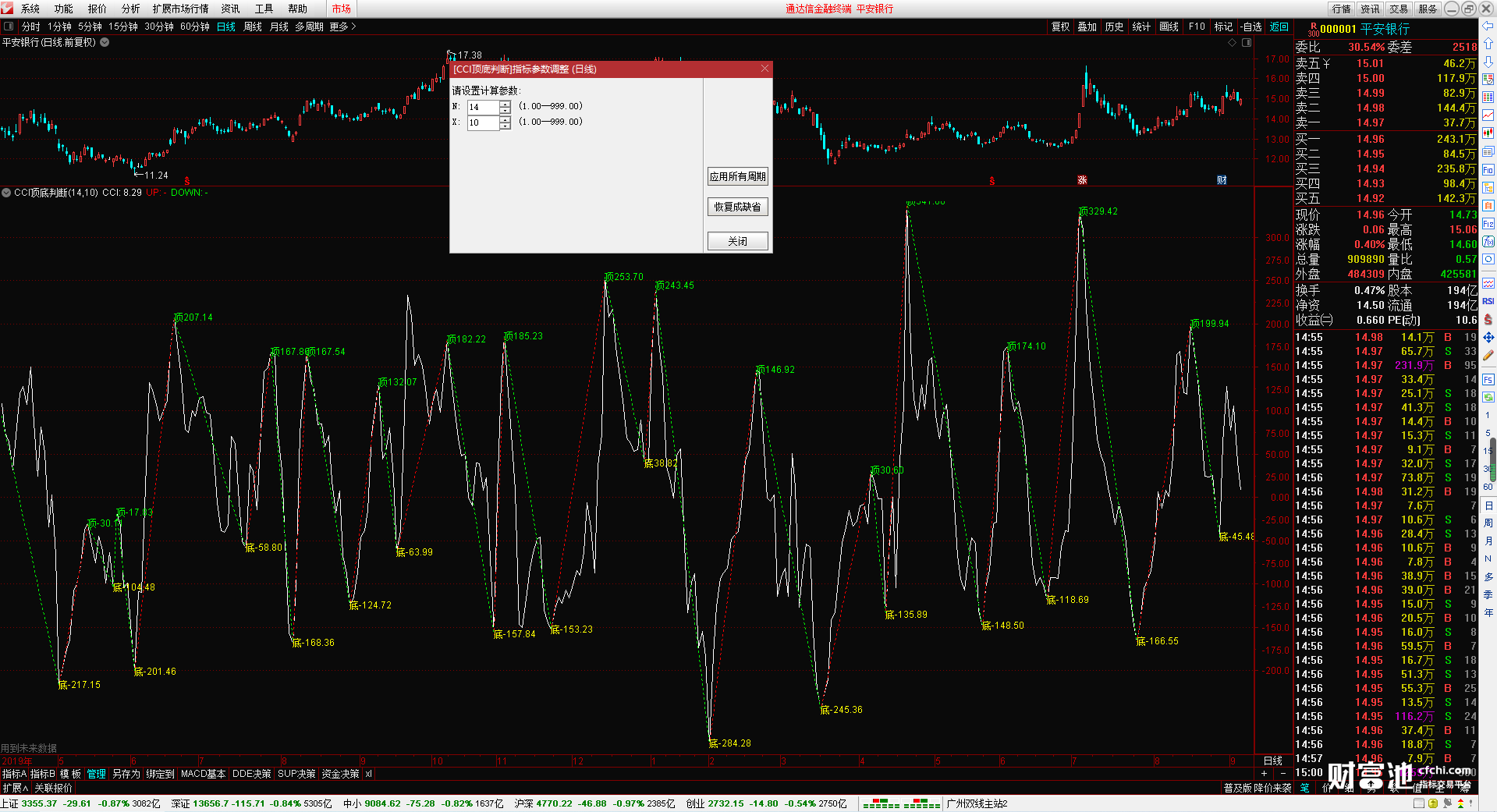Decrease the X parameter with down spinner

[505, 126]
